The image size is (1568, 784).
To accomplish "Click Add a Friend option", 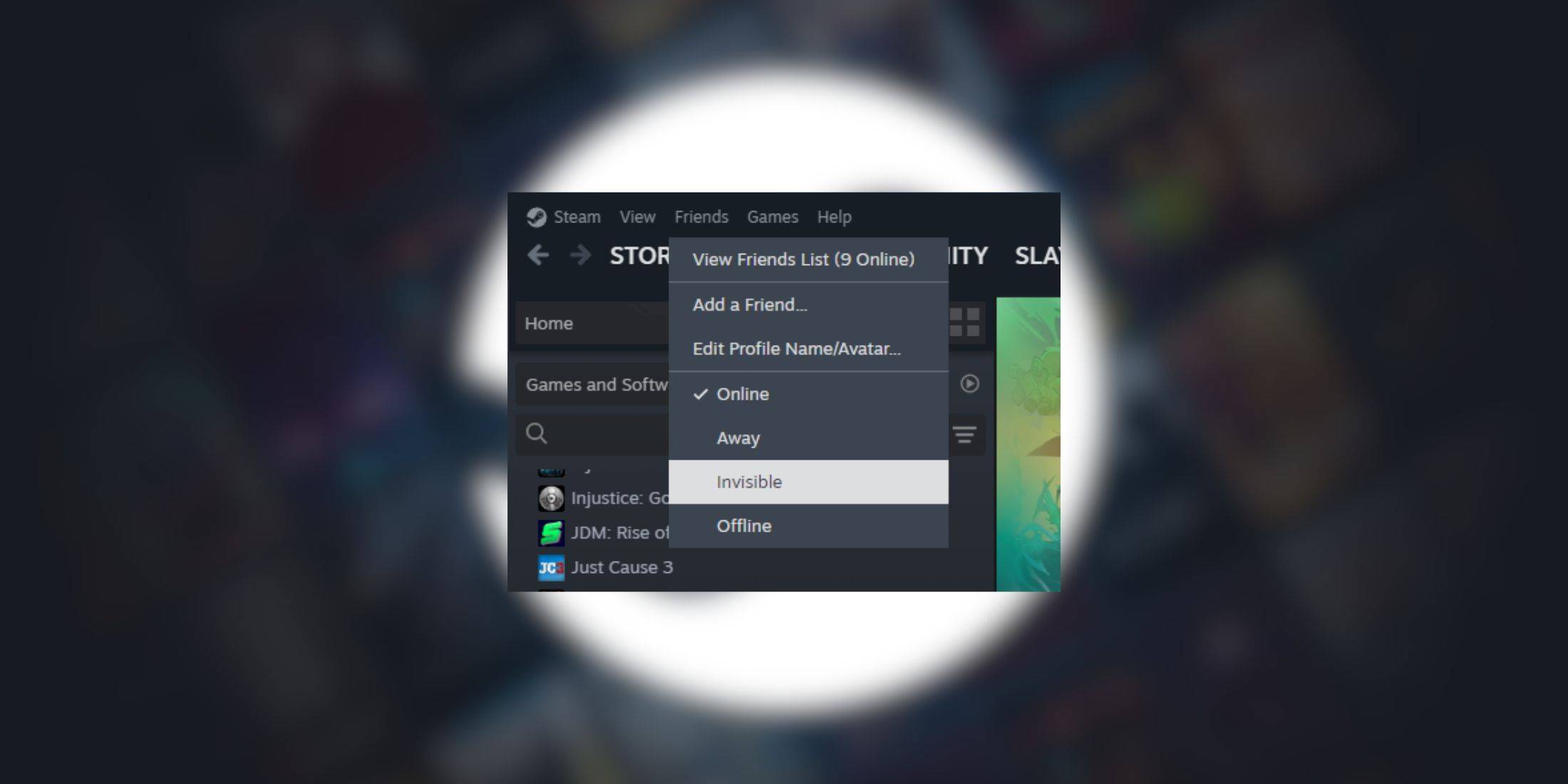I will click(x=750, y=305).
